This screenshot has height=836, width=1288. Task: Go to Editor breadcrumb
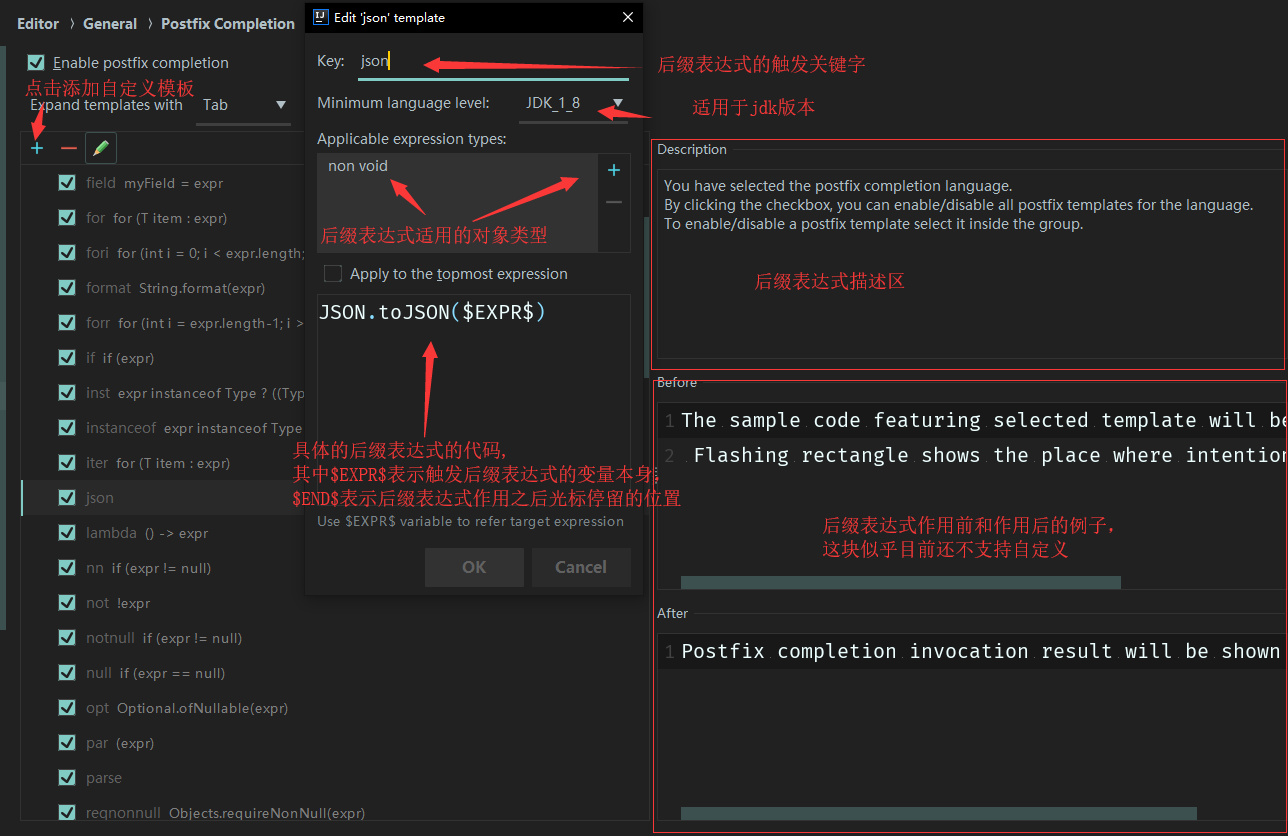click(38, 23)
